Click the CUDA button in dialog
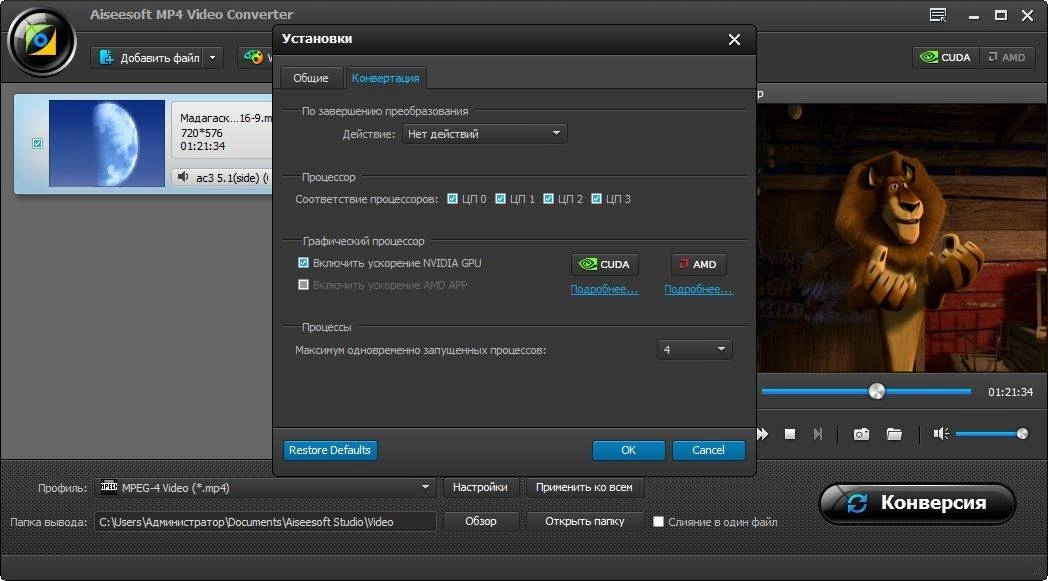The image size is (1048, 581). (604, 264)
